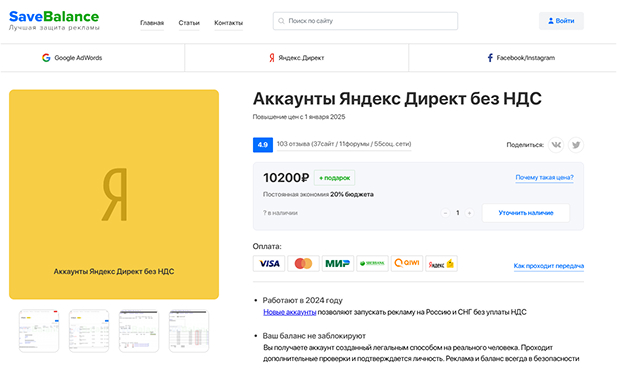This screenshot has height=375, width=617.
Task: Open the 103 отзыва reviews link
Action: [x=344, y=144]
